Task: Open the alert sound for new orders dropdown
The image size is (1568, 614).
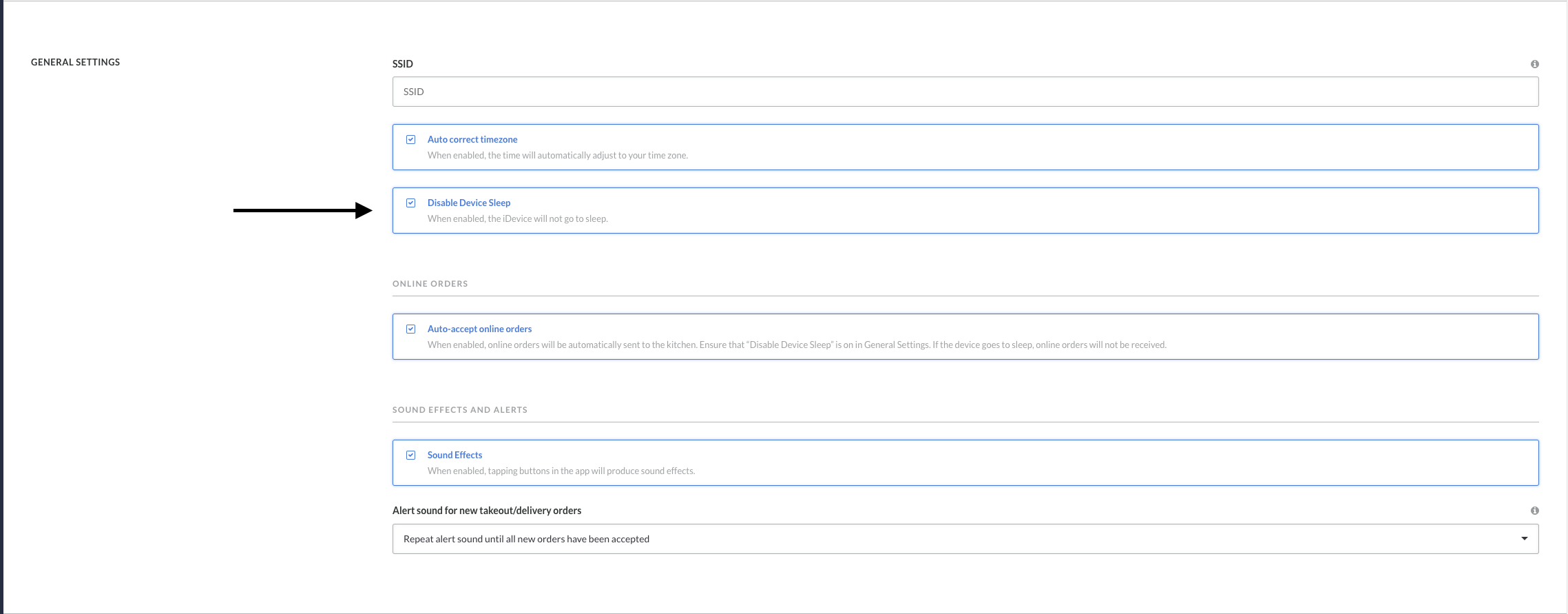Action: click(964, 539)
